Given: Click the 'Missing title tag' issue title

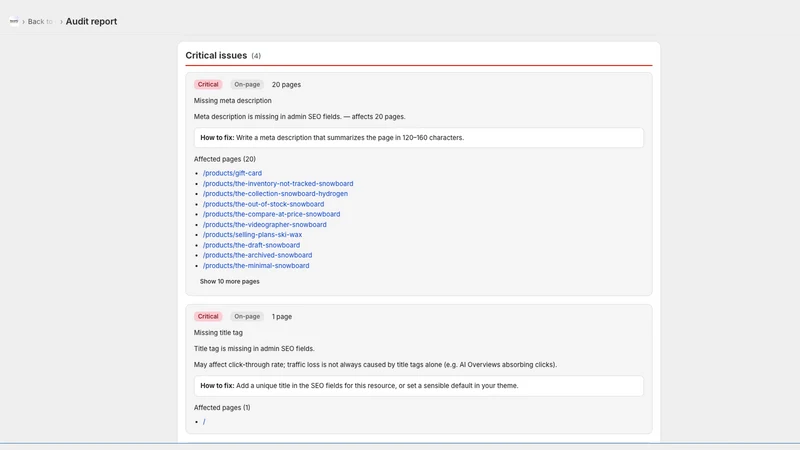Looking at the screenshot, I should pyautogui.click(x=218, y=333).
